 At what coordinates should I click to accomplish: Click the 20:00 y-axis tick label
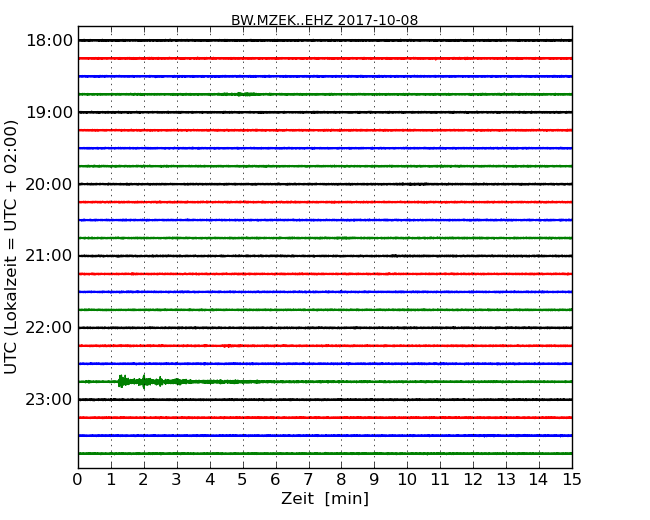tap(49, 184)
